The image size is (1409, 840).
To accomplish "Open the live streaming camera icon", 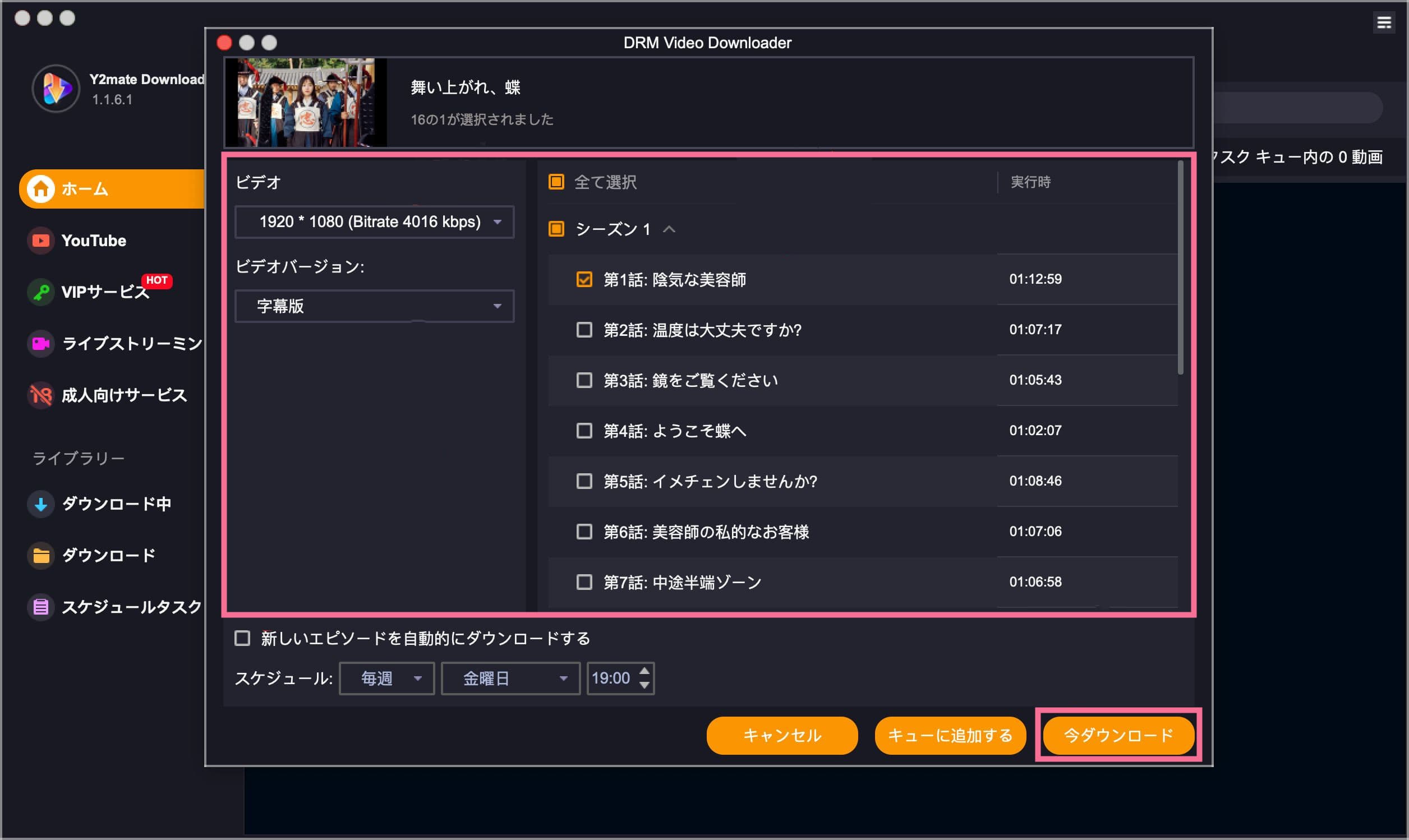I will click(41, 344).
